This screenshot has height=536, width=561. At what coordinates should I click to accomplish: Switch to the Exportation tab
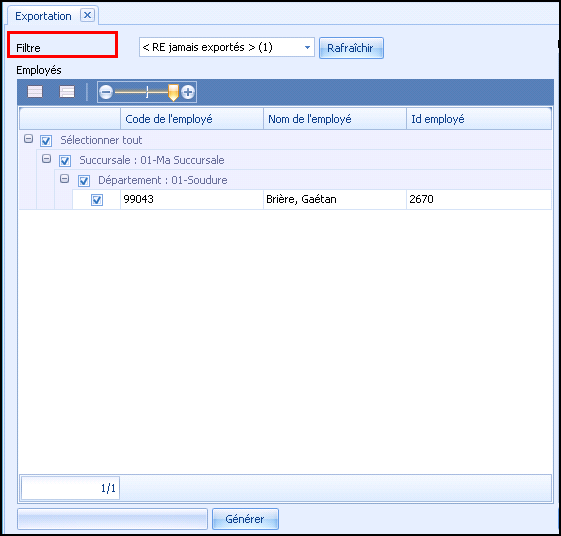[x=43, y=16]
